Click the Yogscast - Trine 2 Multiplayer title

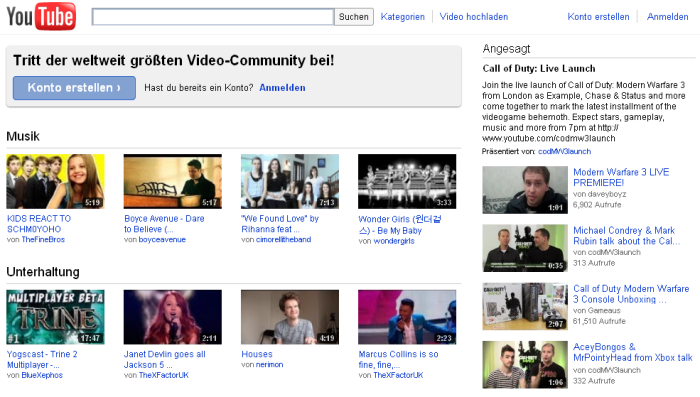42,359
